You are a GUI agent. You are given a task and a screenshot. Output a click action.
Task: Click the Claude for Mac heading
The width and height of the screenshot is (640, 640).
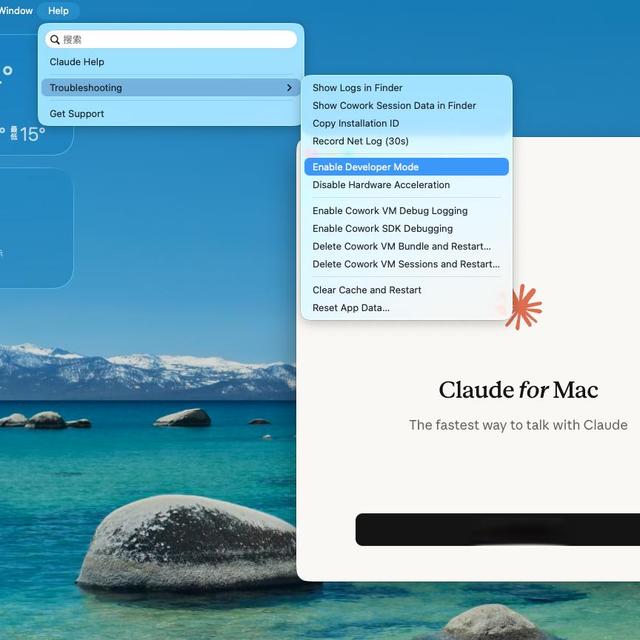(518, 390)
